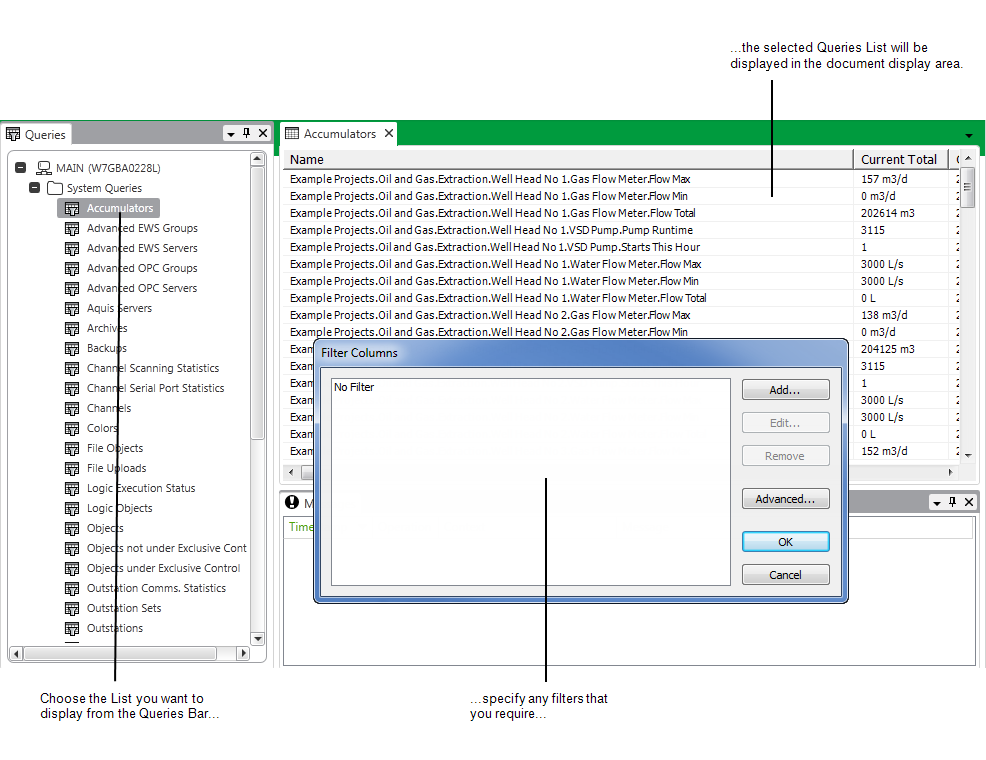Image resolution: width=986 pixels, height=760 pixels.
Task: Sort list by the Current Total column header
Action: (899, 160)
